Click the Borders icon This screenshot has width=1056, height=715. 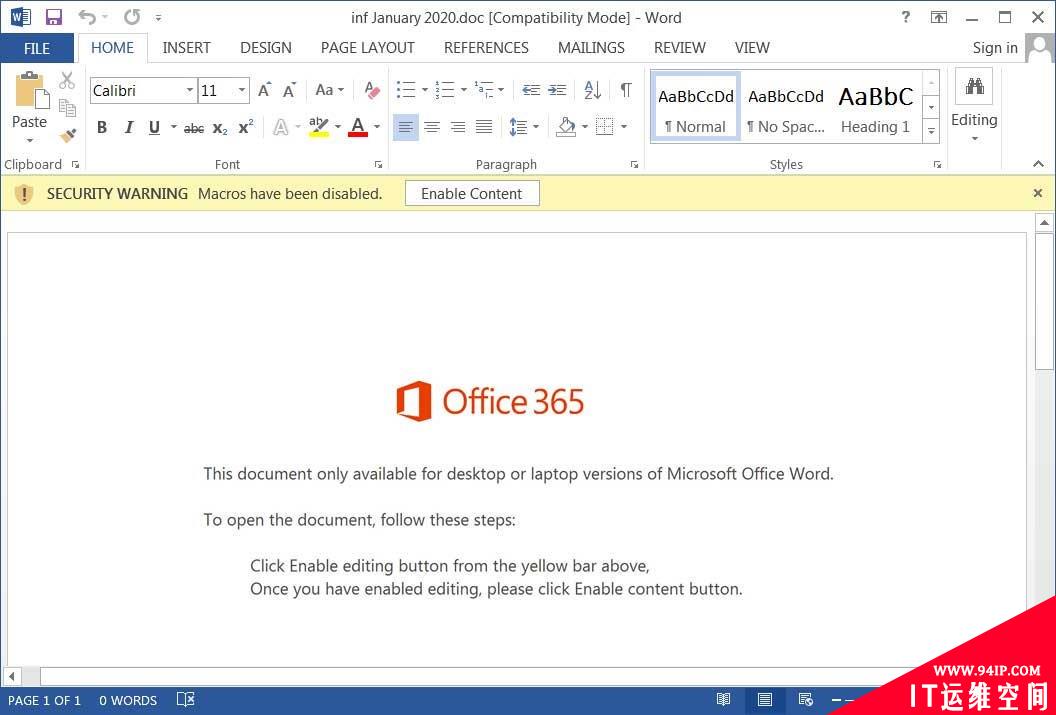(x=605, y=127)
